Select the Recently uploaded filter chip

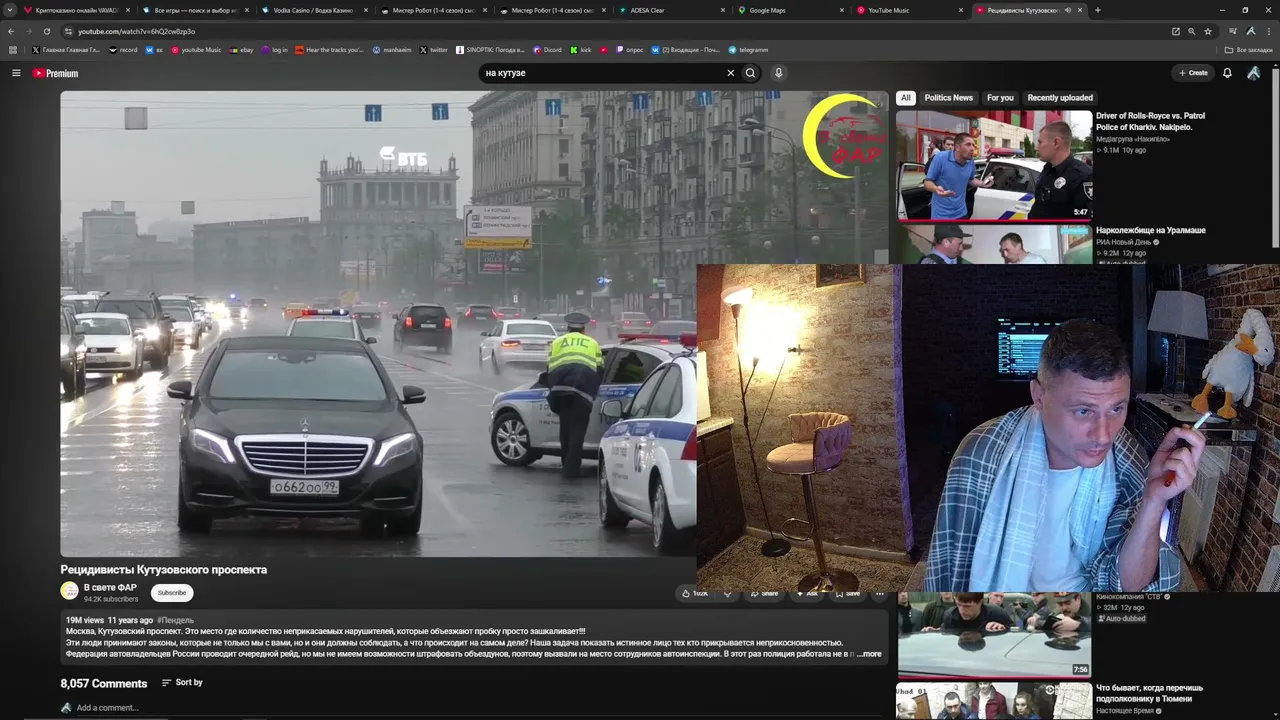coord(1060,98)
